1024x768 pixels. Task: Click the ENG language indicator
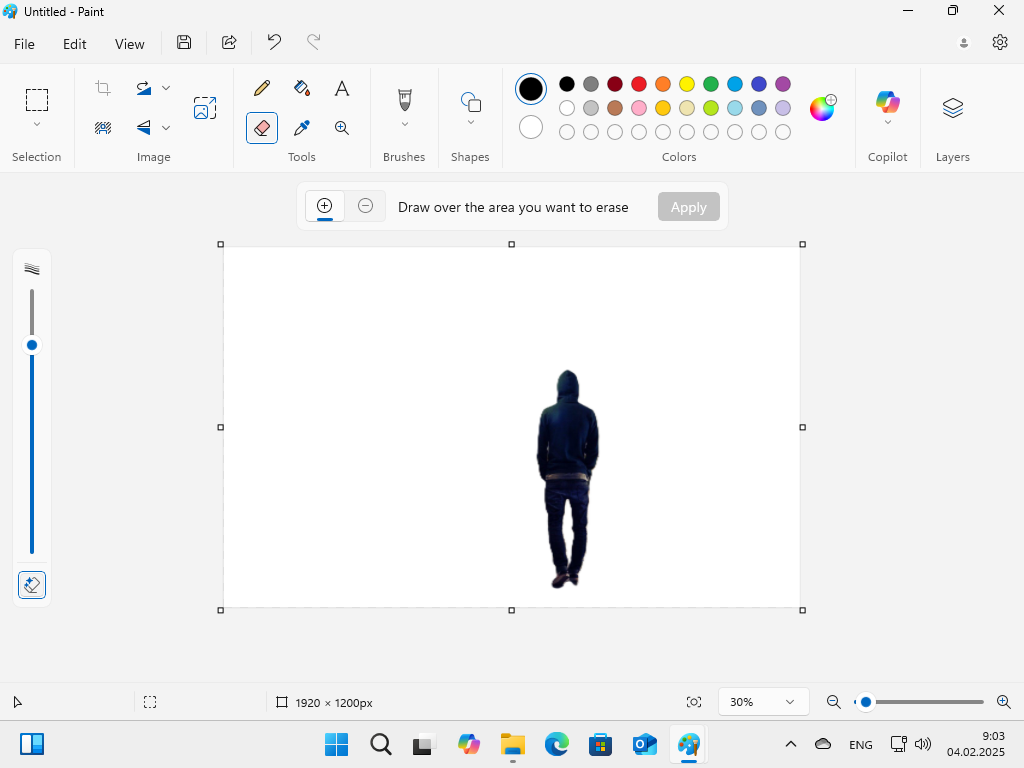[x=861, y=744]
